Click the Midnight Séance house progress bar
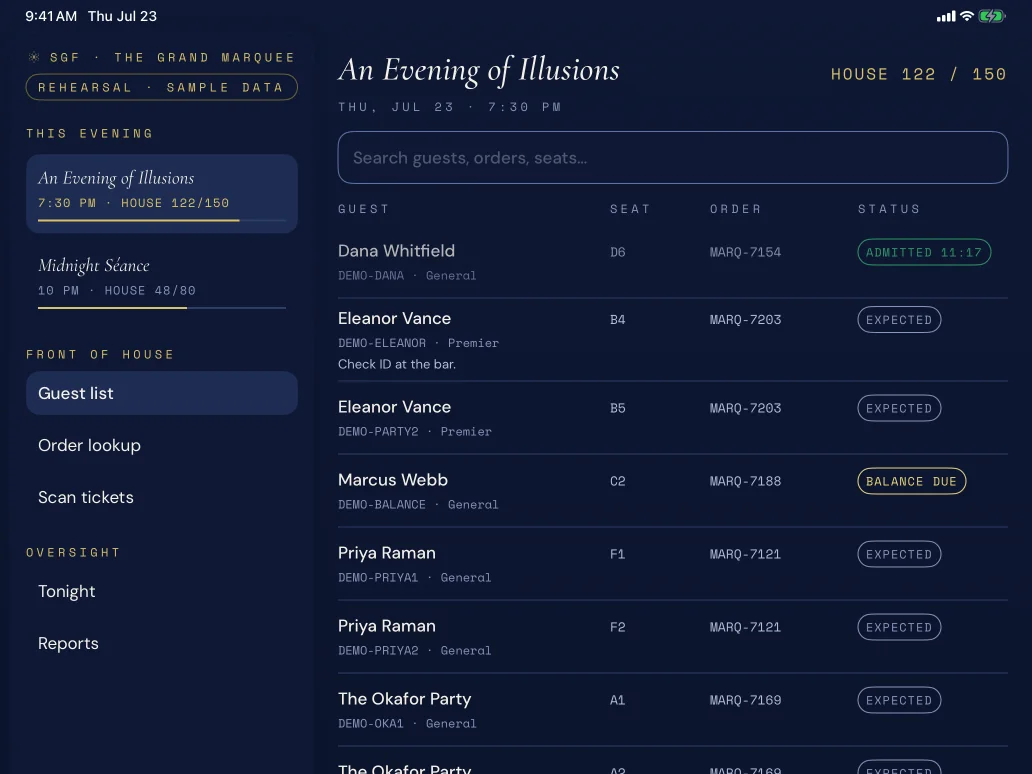Viewport: 1032px width, 774px height. [x=162, y=307]
